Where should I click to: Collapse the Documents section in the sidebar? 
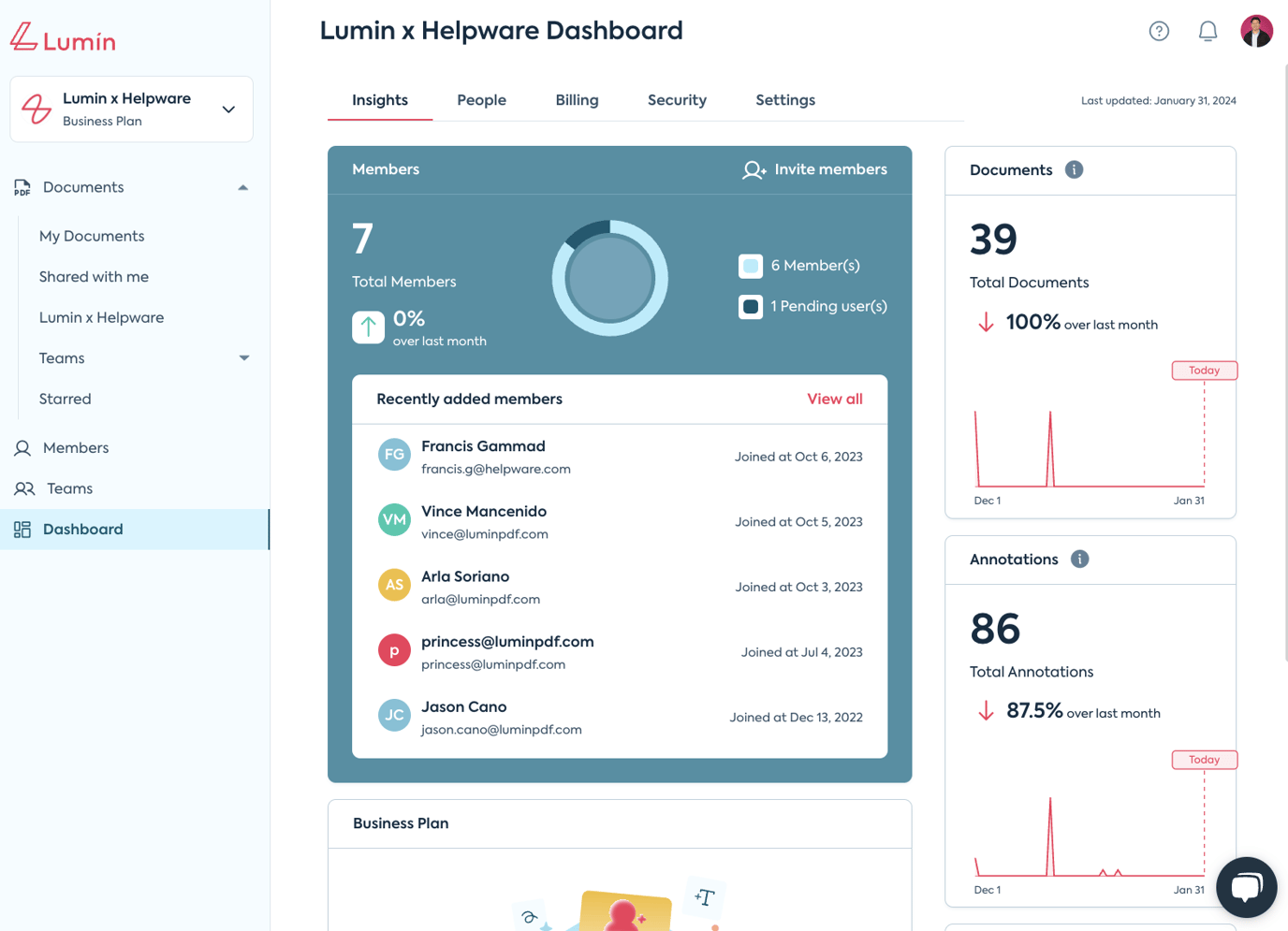[242, 187]
